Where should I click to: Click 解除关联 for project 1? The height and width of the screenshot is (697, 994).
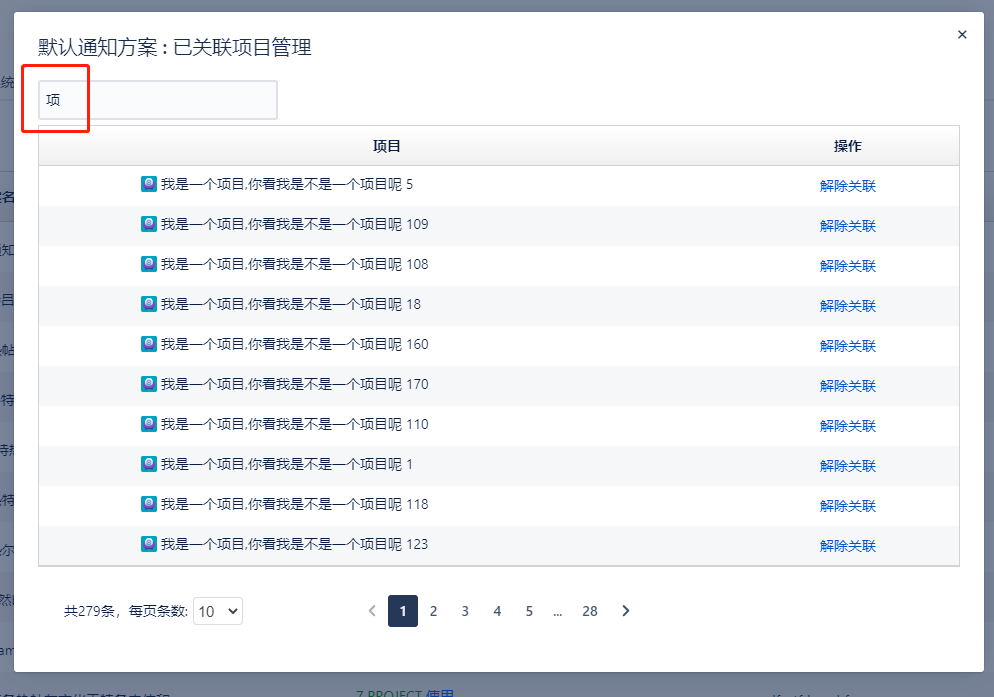(847, 465)
